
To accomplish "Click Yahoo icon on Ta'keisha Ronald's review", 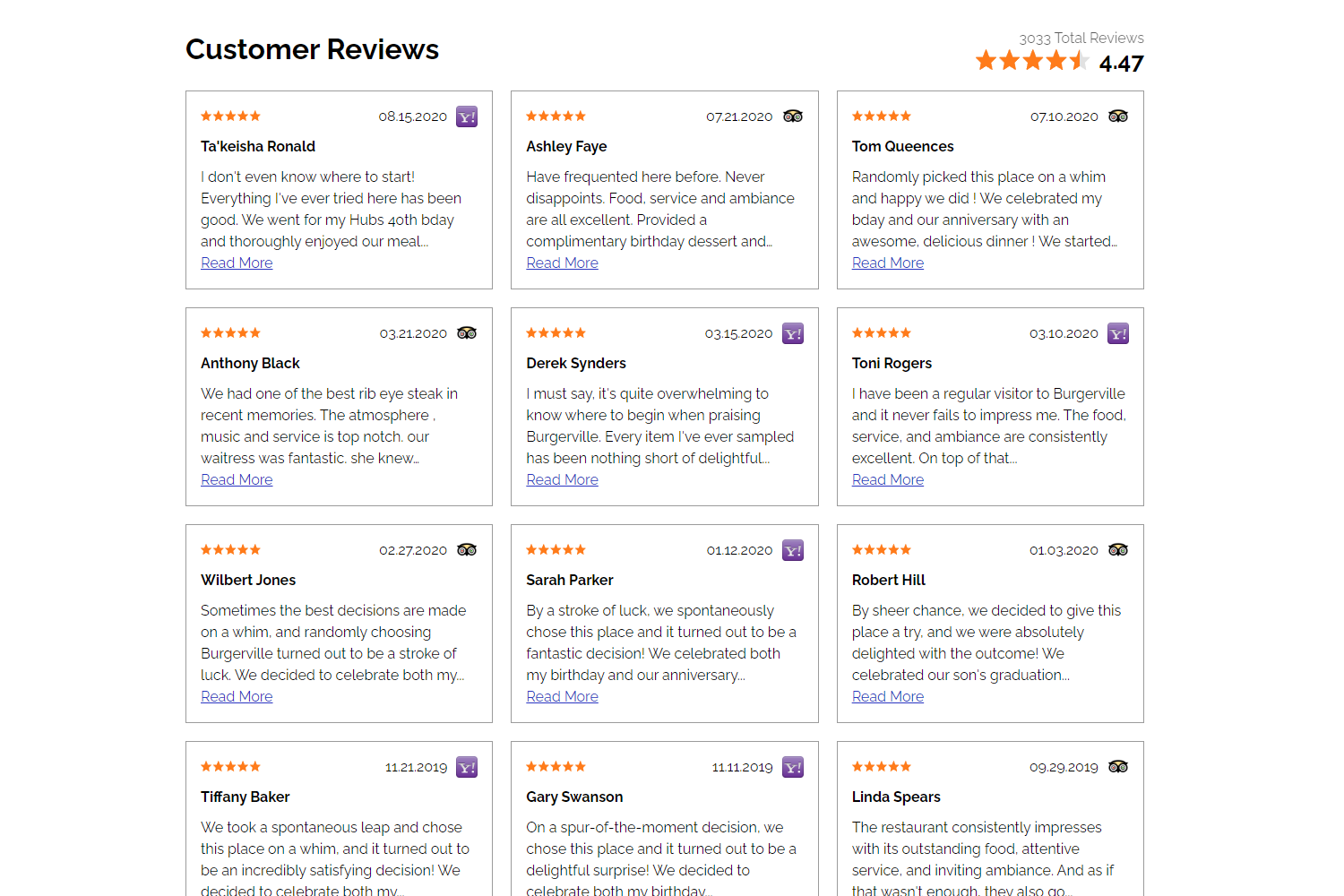I will pyautogui.click(x=467, y=116).
